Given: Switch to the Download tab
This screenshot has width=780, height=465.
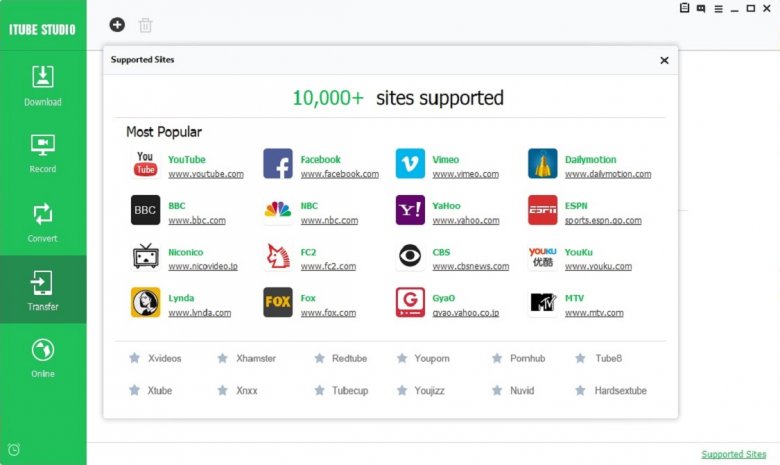Looking at the screenshot, I should pos(43,85).
